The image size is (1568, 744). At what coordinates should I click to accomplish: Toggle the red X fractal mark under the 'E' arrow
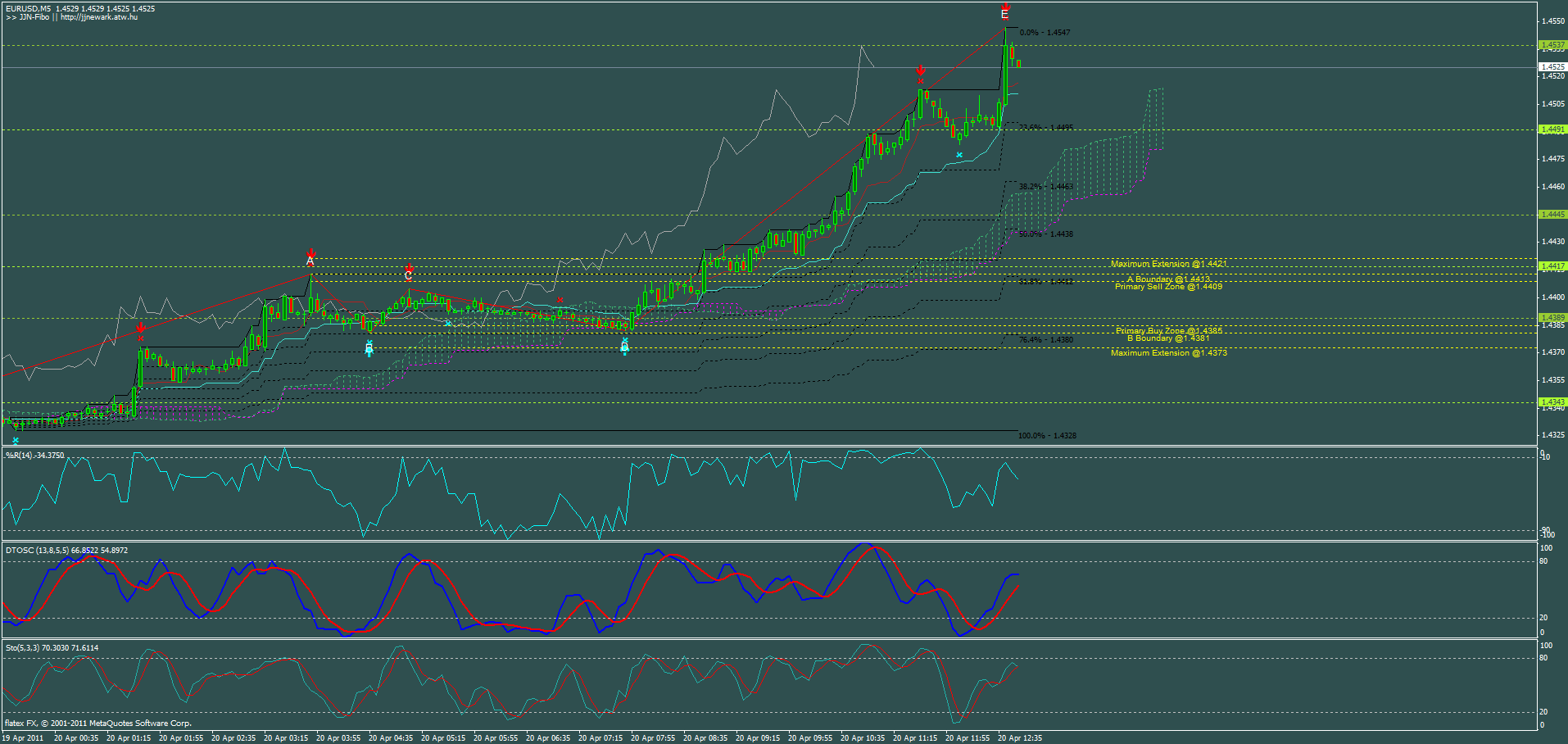pos(1005,20)
